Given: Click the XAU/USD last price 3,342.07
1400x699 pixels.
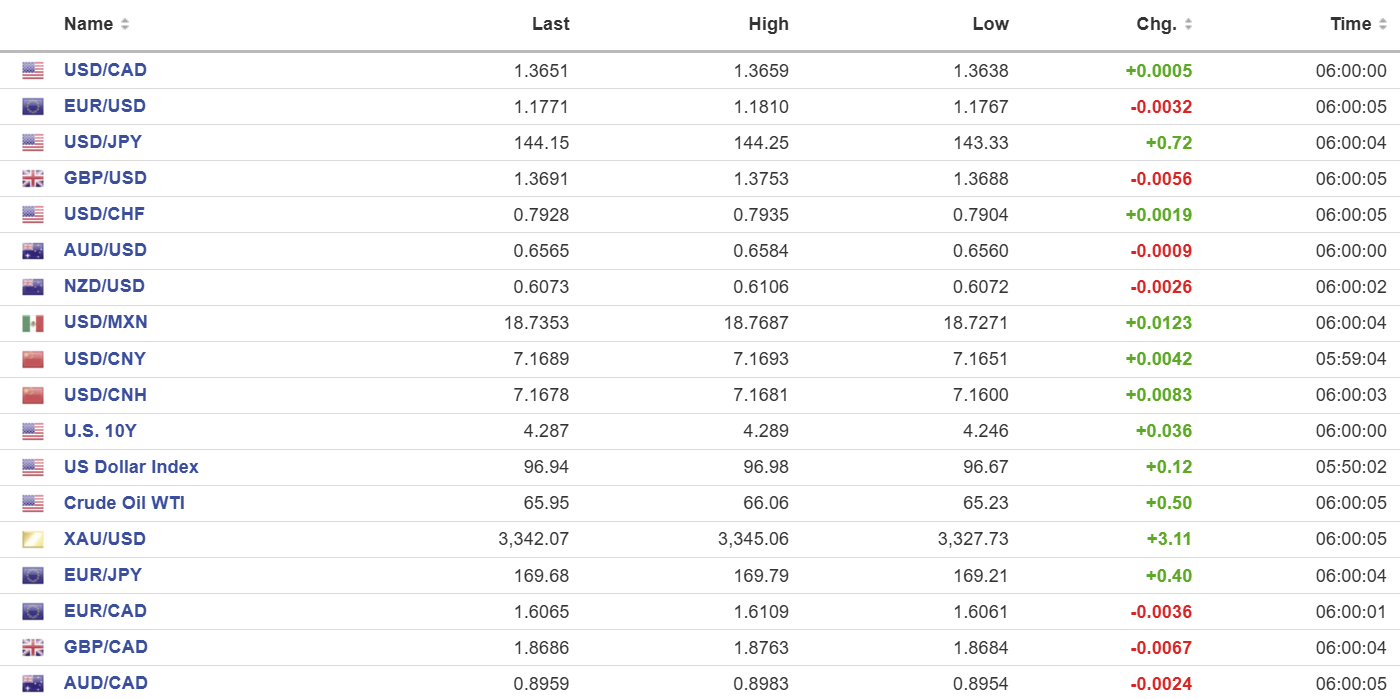Looking at the screenshot, I should tap(533, 539).
